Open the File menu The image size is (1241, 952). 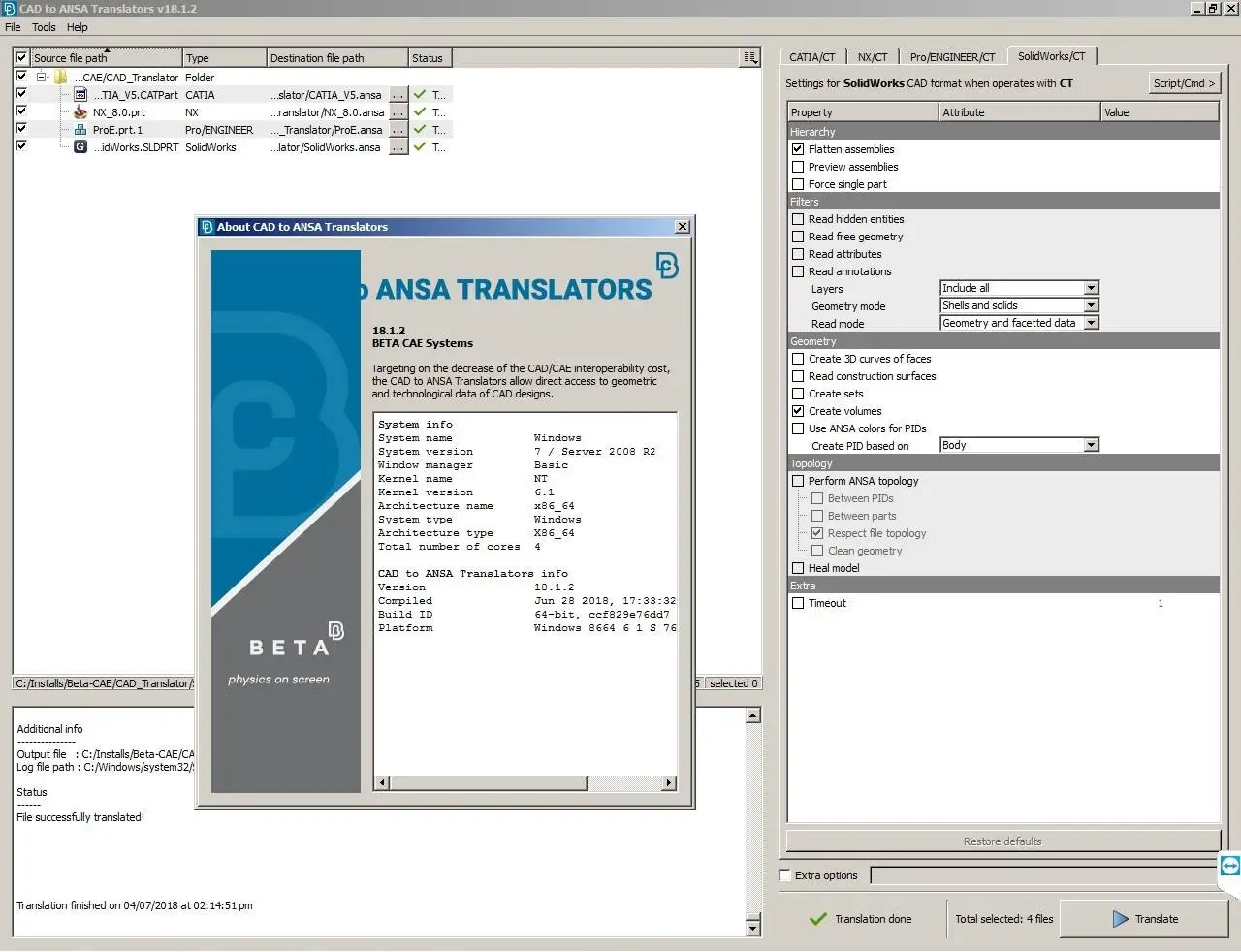pos(13,27)
